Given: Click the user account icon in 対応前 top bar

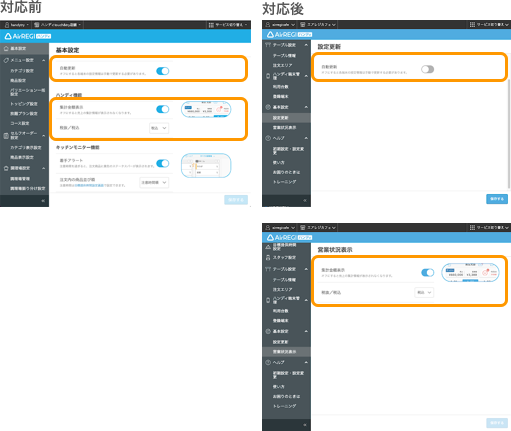Looking at the screenshot, I should click(7, 25).
